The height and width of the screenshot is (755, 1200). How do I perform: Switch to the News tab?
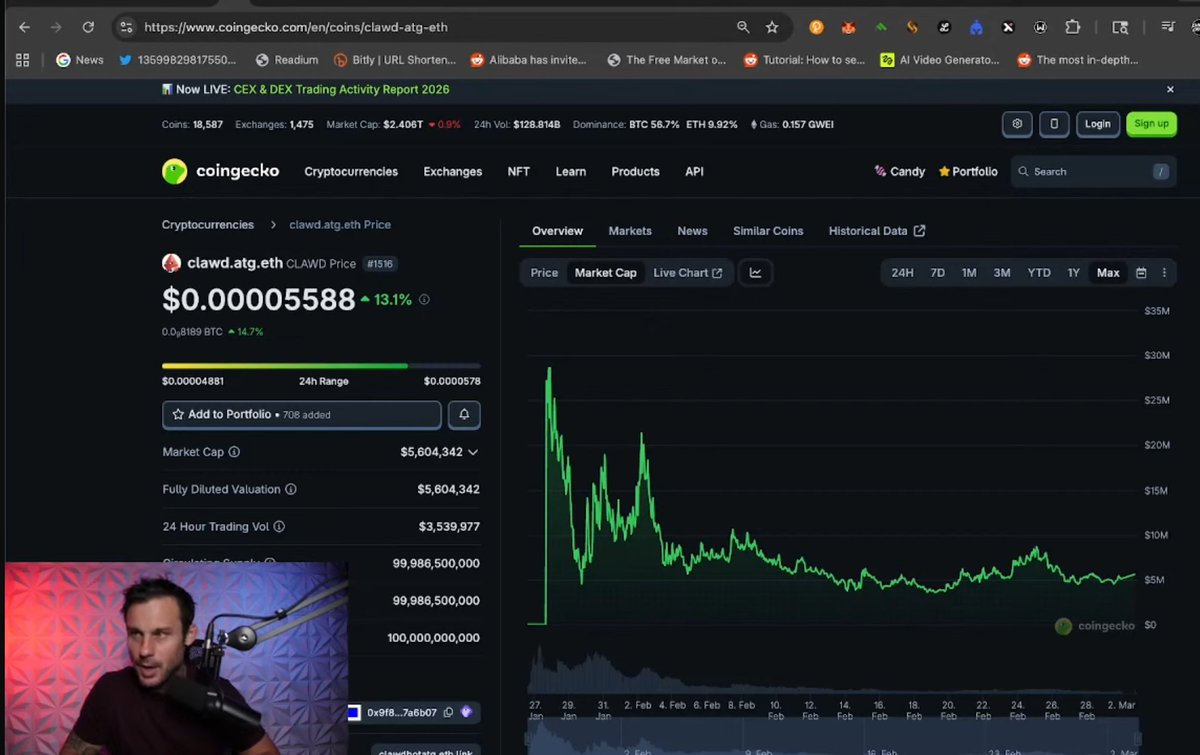[692, 231]
